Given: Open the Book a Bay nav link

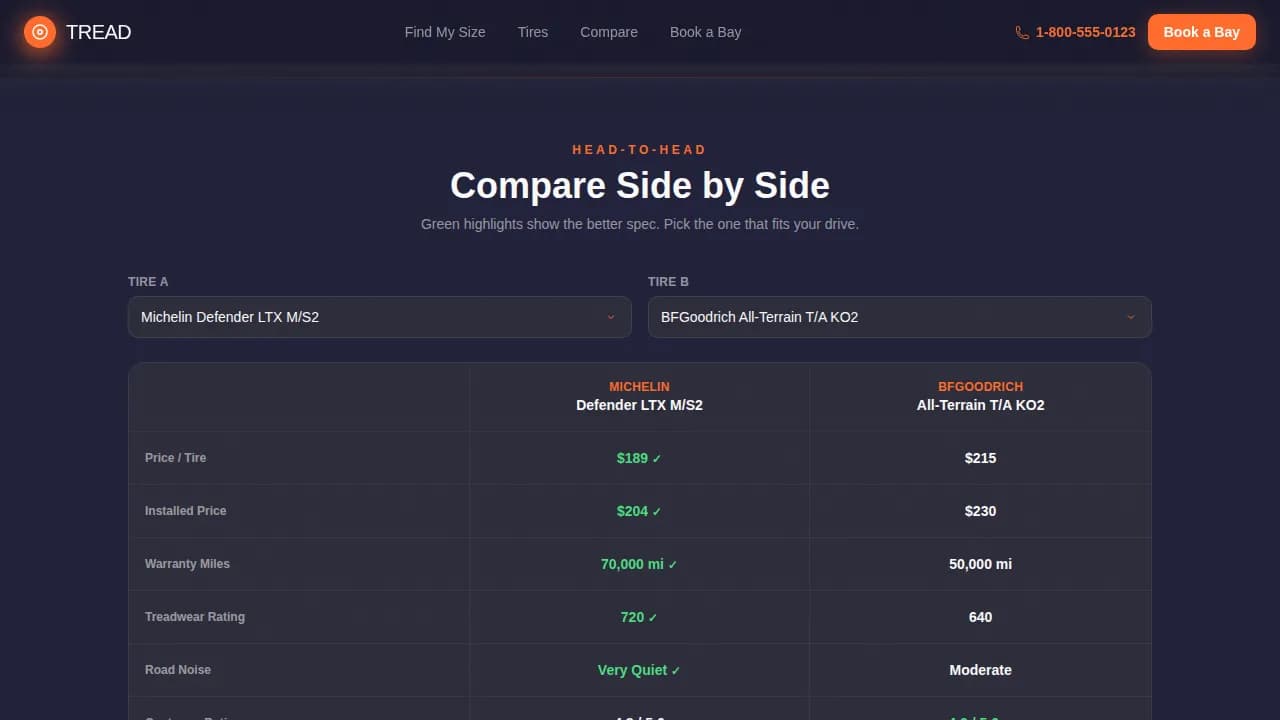Looking at the screenshot, I should (x=706, y=32).
